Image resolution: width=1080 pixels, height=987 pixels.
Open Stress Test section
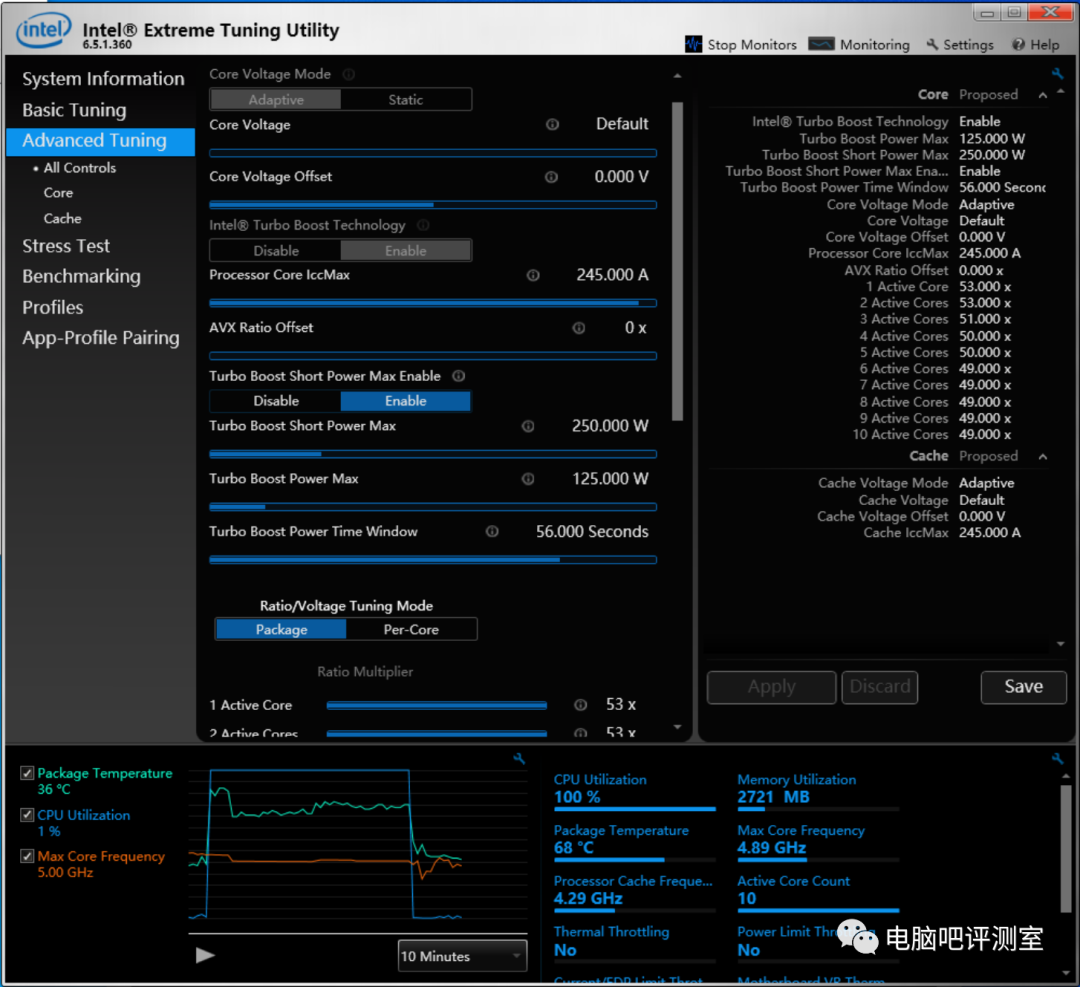(x=66, y=246)
